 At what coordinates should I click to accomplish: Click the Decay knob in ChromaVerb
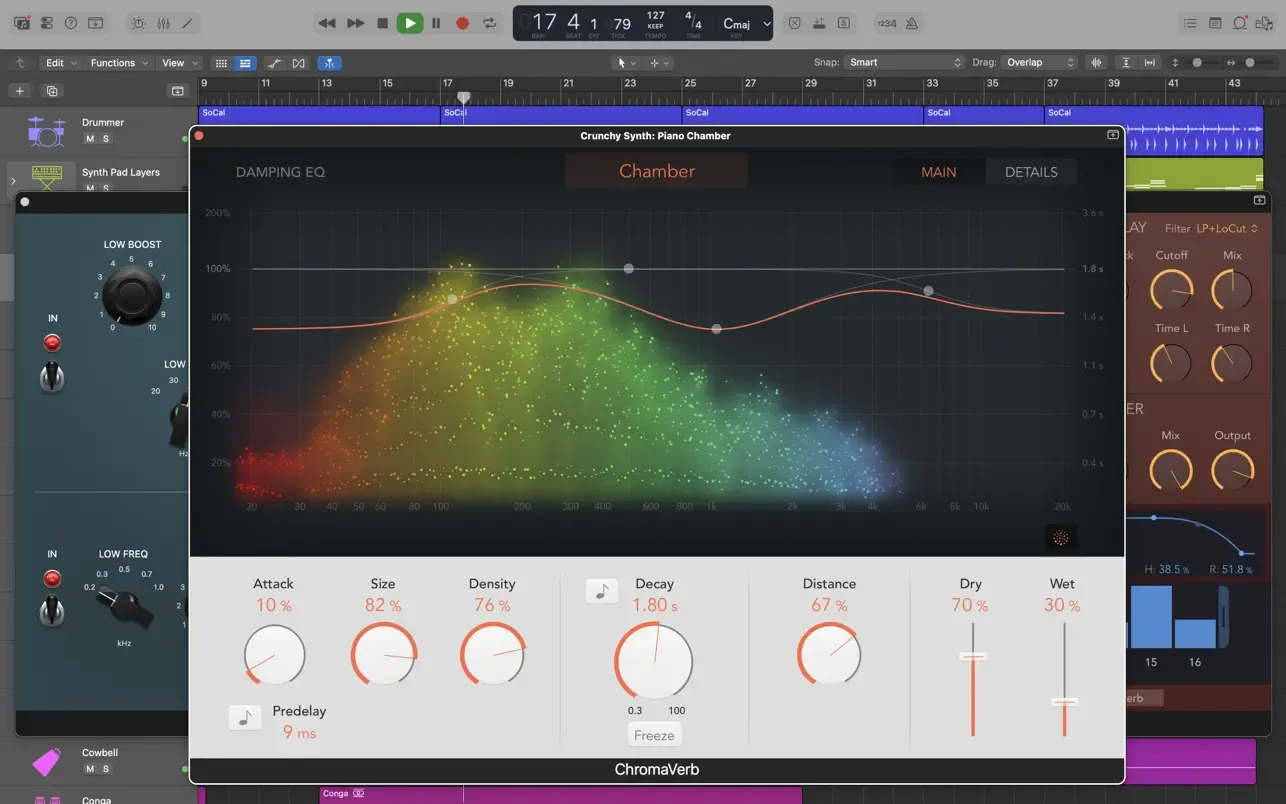pos(653,661)
